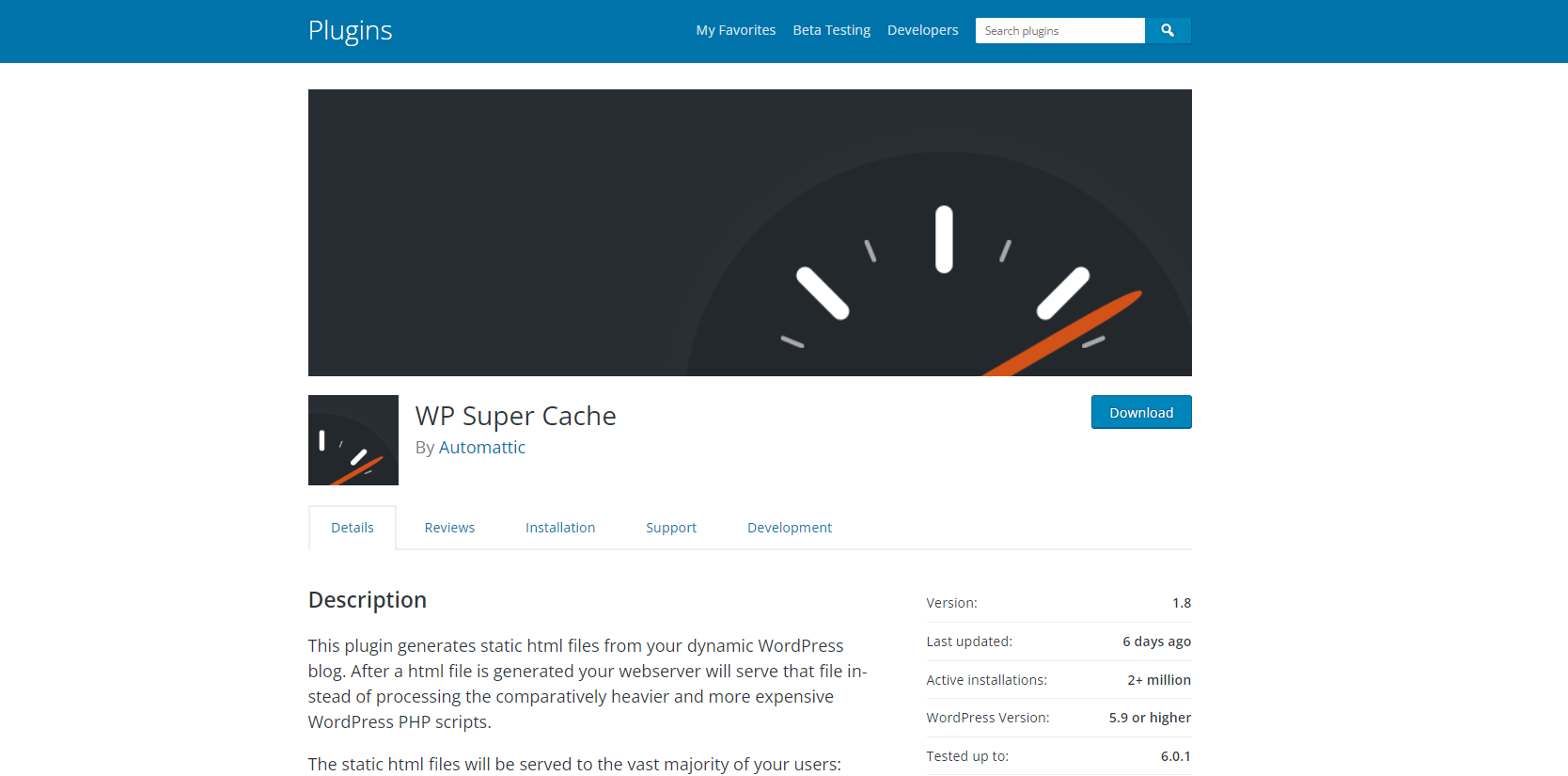Click the 'Last updated:' label
This screenshot has height=776, width=1568.
[x=969, y=641]
